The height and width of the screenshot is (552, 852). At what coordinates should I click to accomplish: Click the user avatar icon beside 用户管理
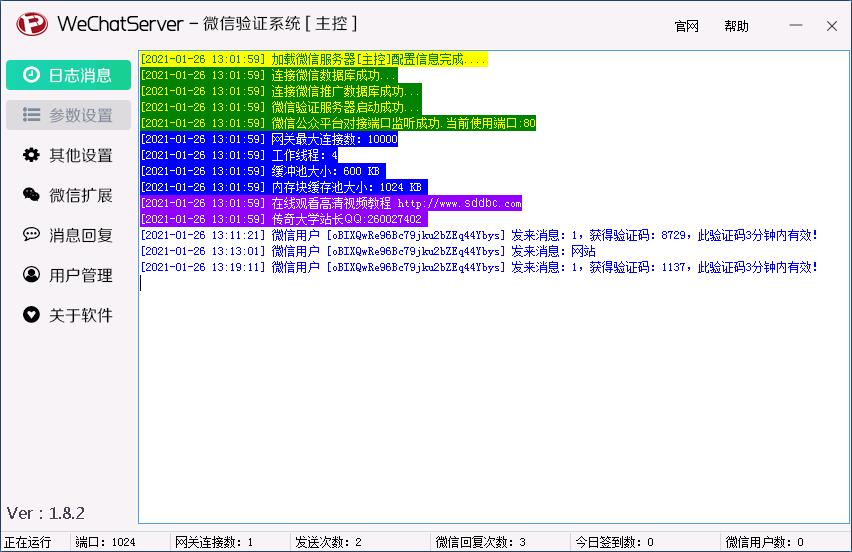click(x=31, y=274)
